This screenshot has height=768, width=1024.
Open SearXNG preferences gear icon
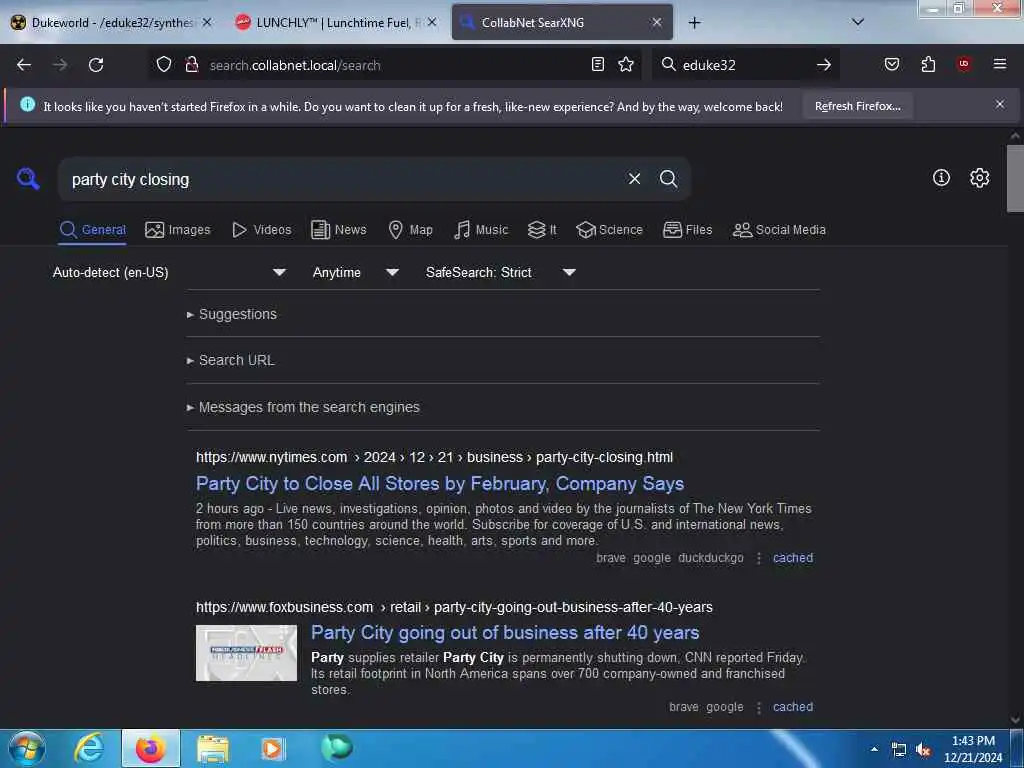coord(979,178)
